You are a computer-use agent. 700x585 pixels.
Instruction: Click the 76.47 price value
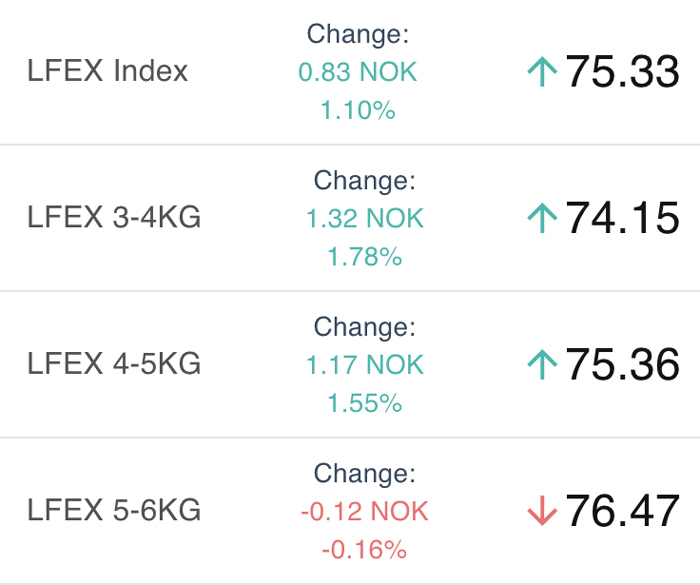point(622,511)
